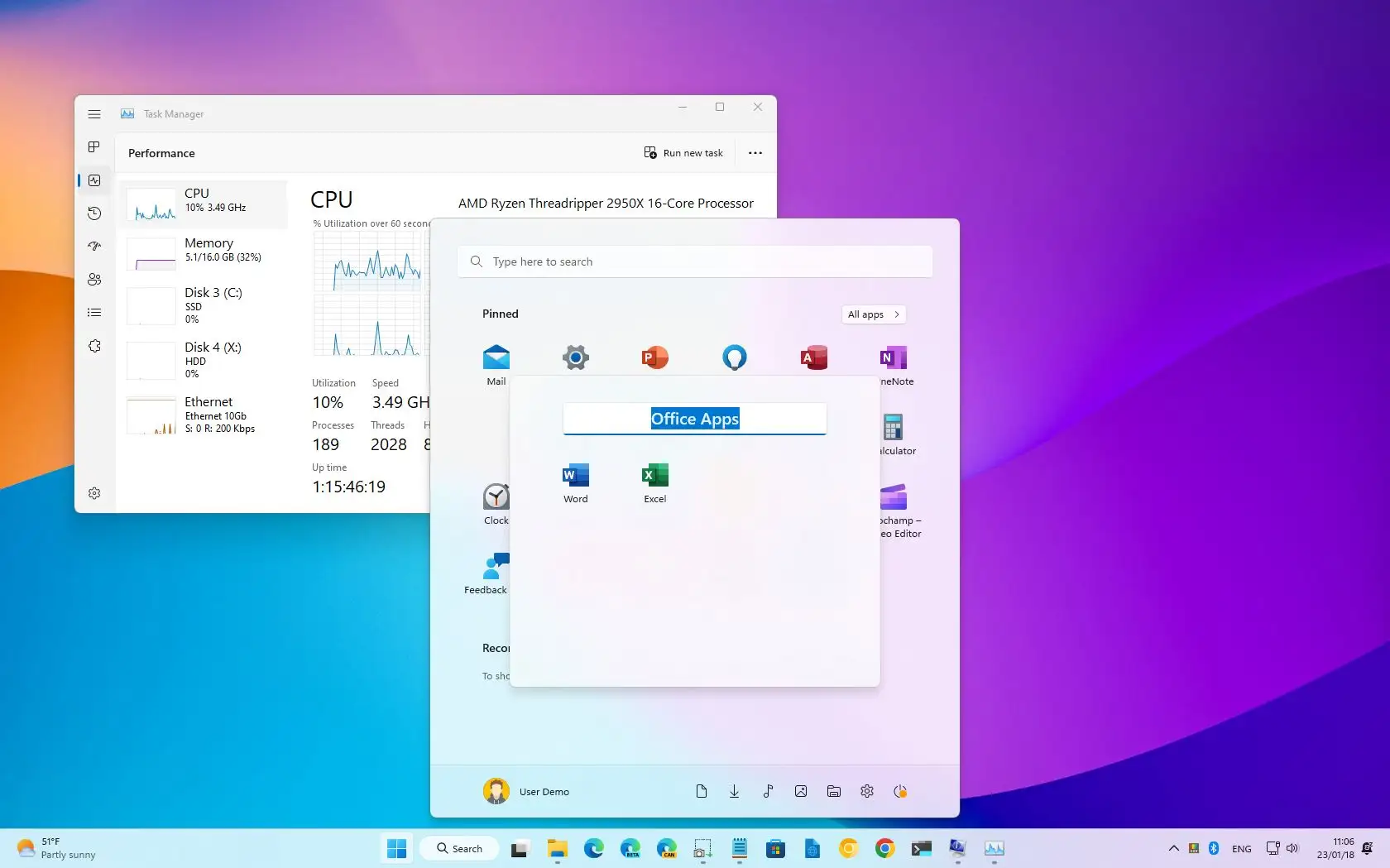The image size is (1390, 868).
Task: View App history in Task Manager sidebar
Action: click(94, 213)
